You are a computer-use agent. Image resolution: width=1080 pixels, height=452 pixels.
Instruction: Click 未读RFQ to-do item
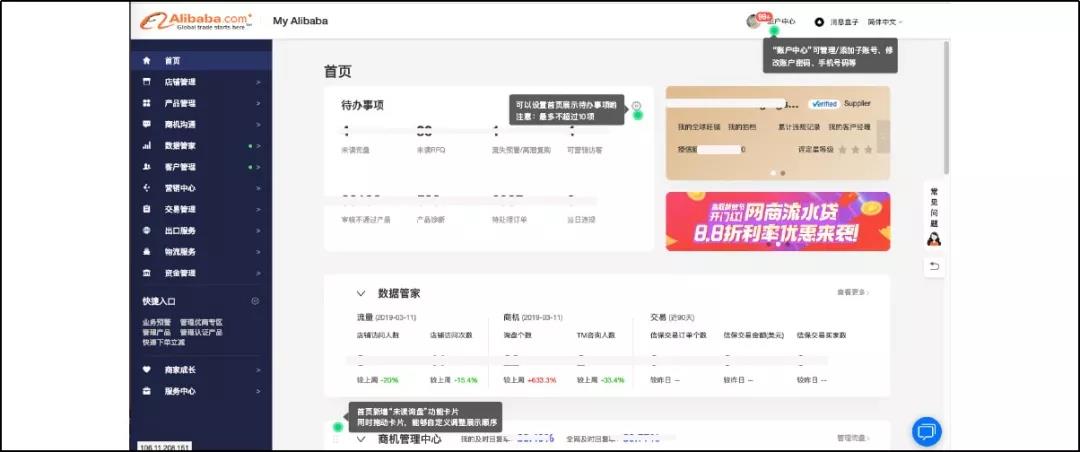pyautogui.click(x=430, y=150)
